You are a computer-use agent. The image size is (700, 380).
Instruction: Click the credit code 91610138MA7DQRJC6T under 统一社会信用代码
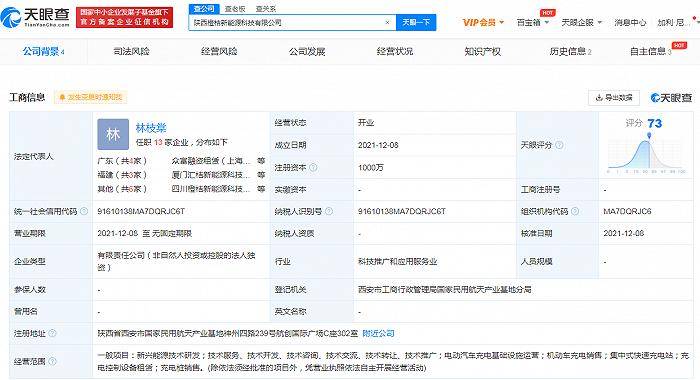tap(141, 211)
